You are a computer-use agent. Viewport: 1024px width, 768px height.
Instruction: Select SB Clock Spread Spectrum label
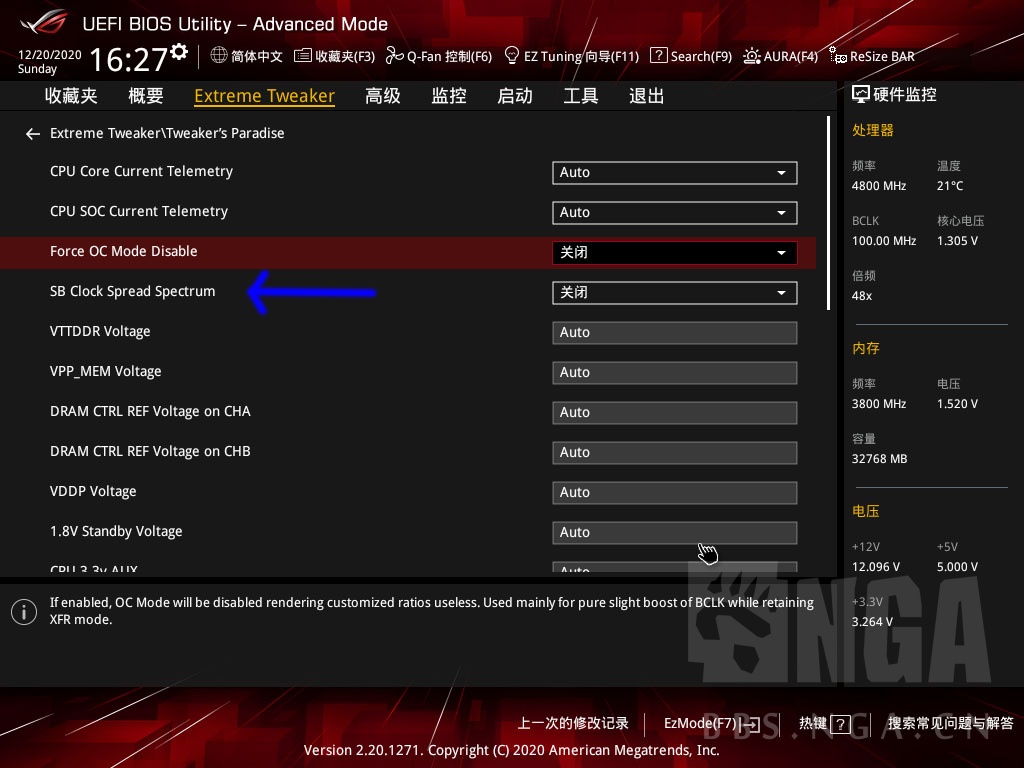pyautogui.click(x=133, y=291)
